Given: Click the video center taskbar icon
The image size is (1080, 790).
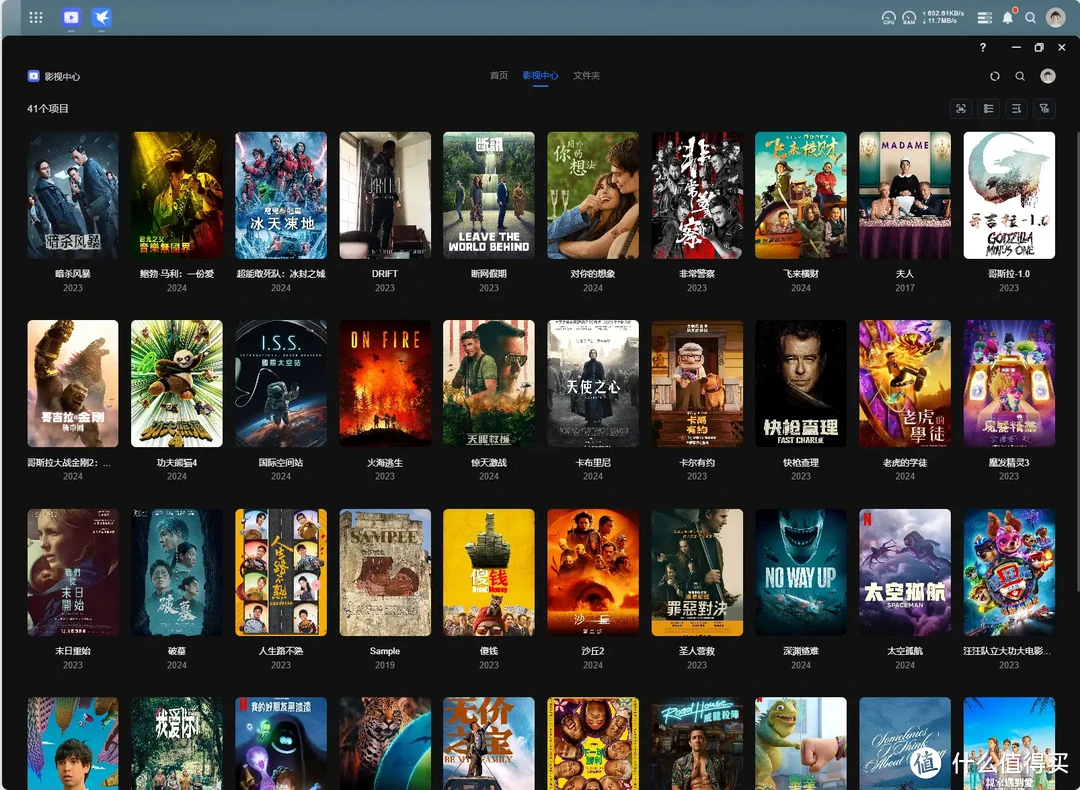Looking at the screenshot, I should click(71, 17).
